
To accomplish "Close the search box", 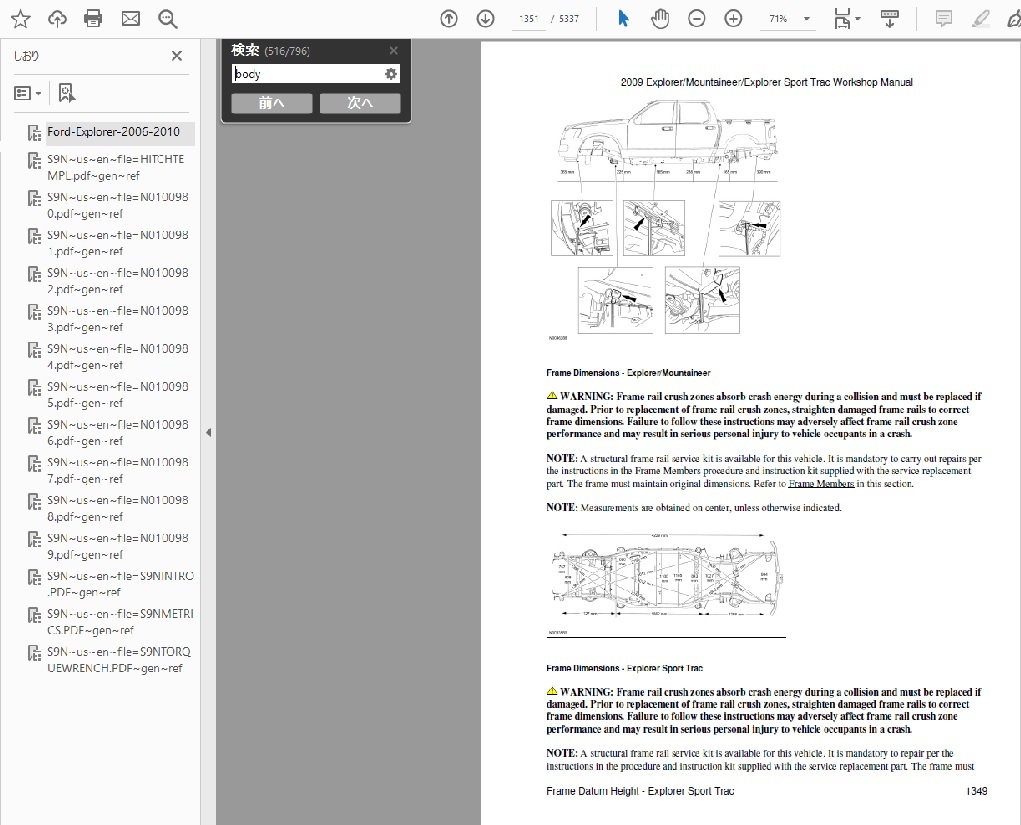I will (x=393, y=50).
